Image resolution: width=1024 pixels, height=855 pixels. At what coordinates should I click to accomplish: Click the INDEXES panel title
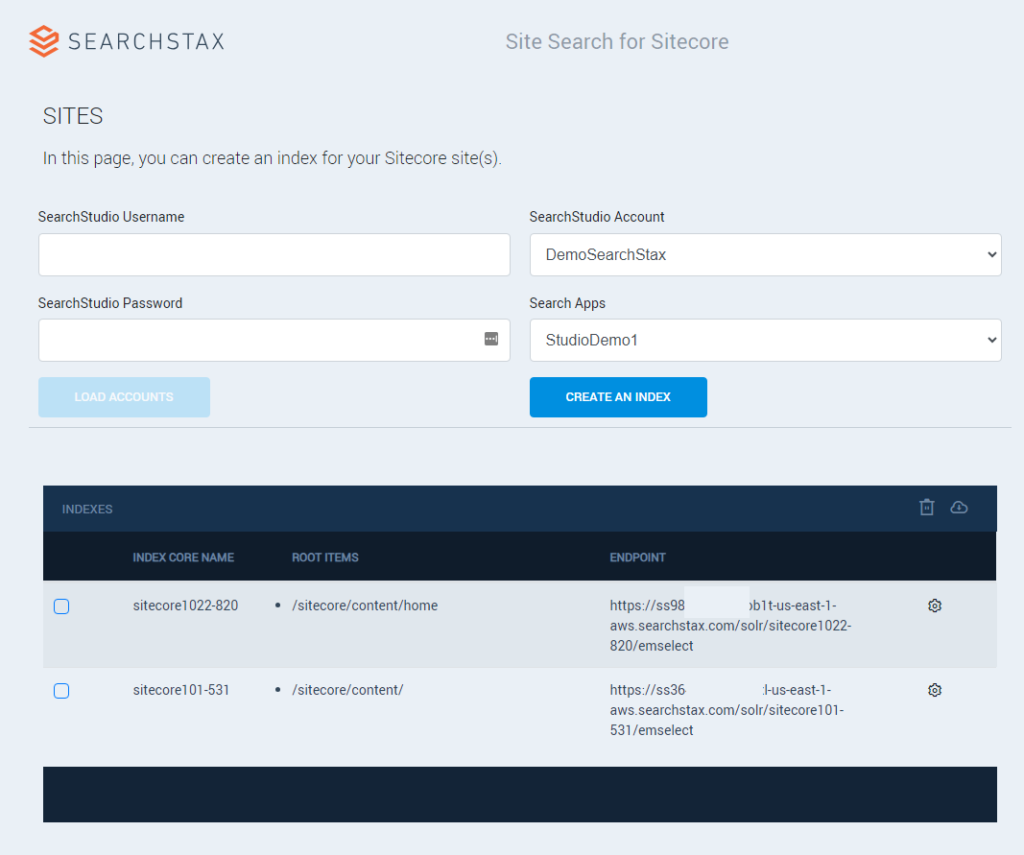[88, 509]
